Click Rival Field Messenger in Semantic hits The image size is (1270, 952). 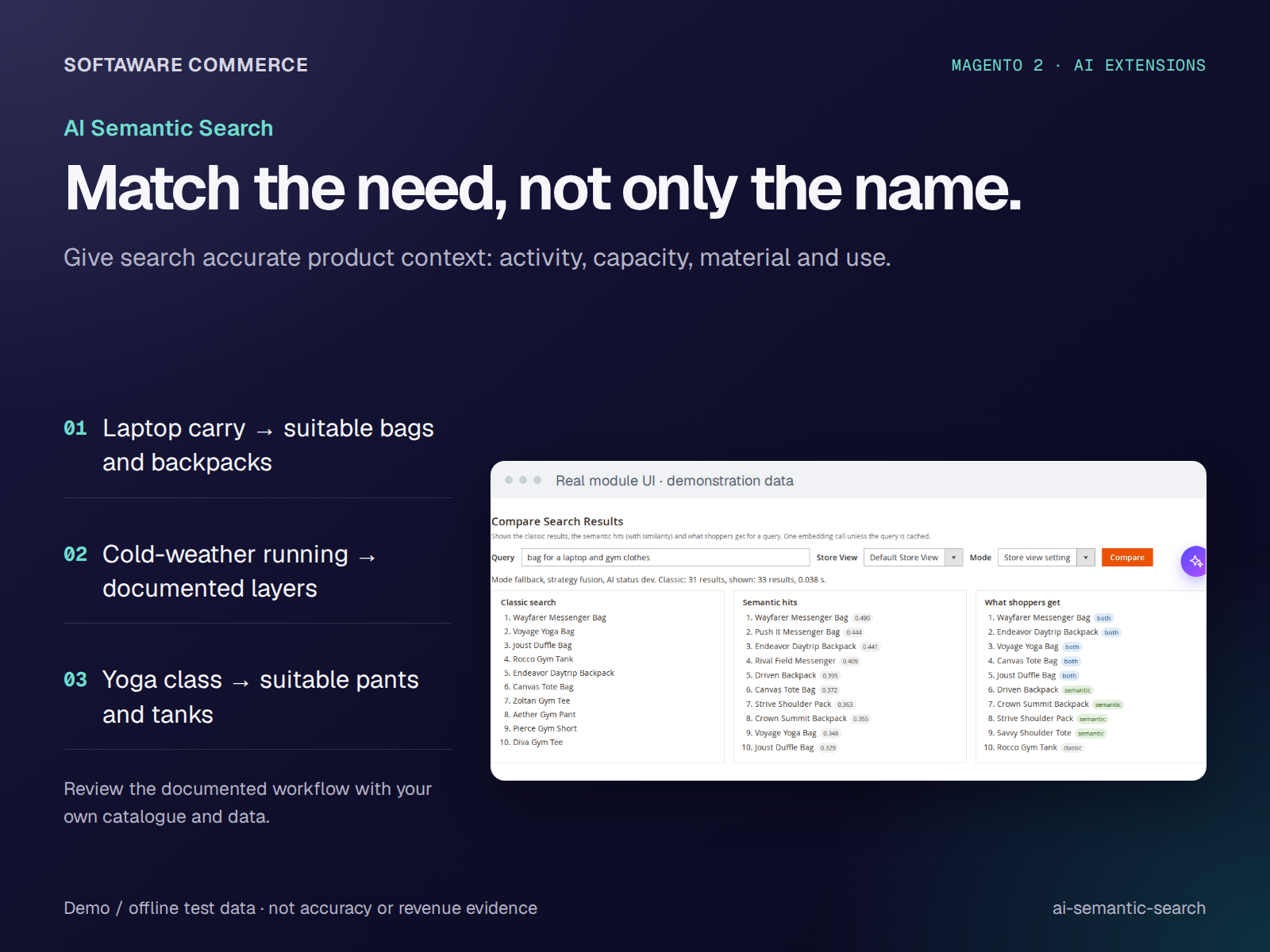pyautogui.click(x=795, y=661)
